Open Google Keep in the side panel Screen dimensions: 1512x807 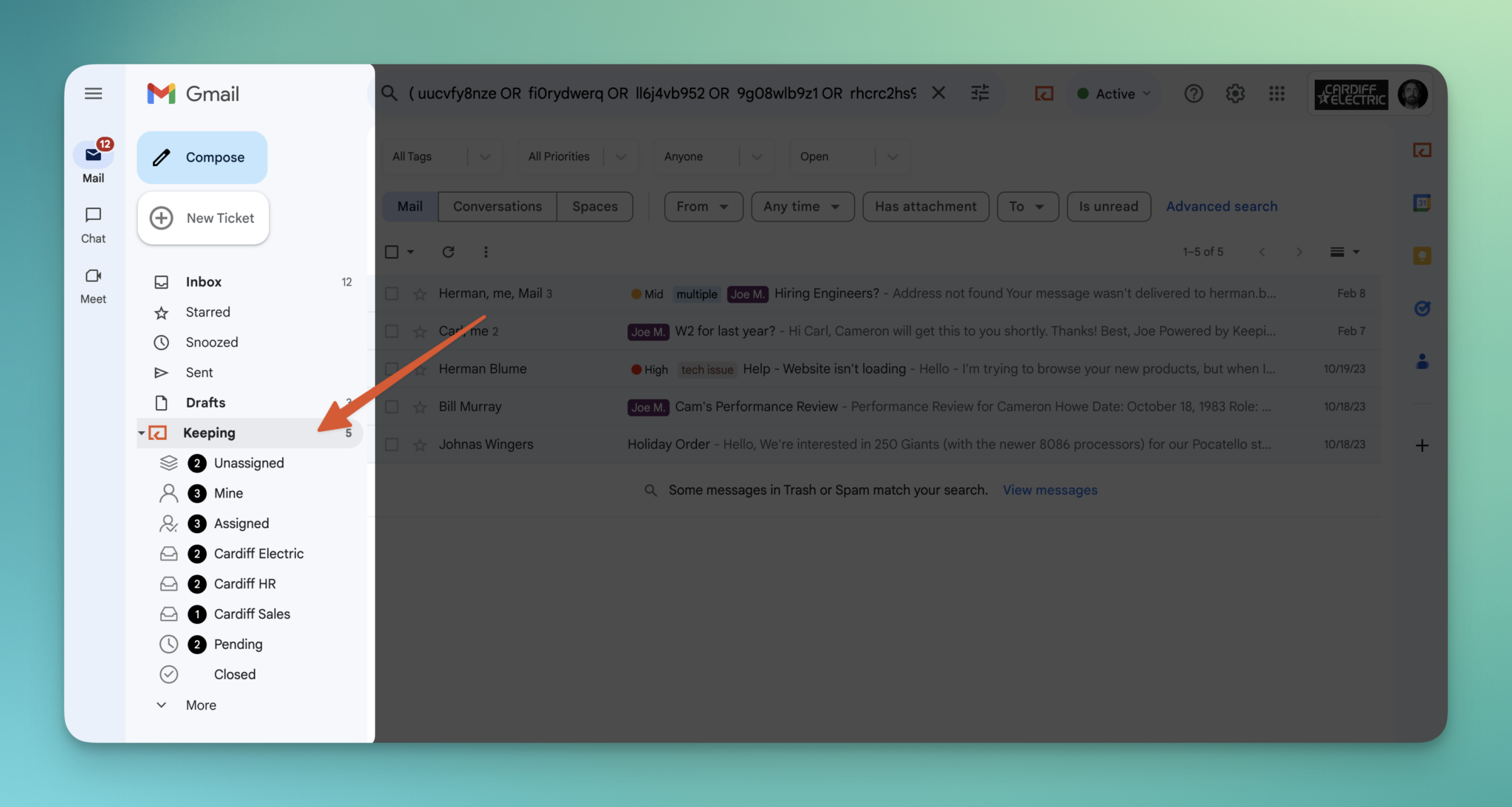1422,255
